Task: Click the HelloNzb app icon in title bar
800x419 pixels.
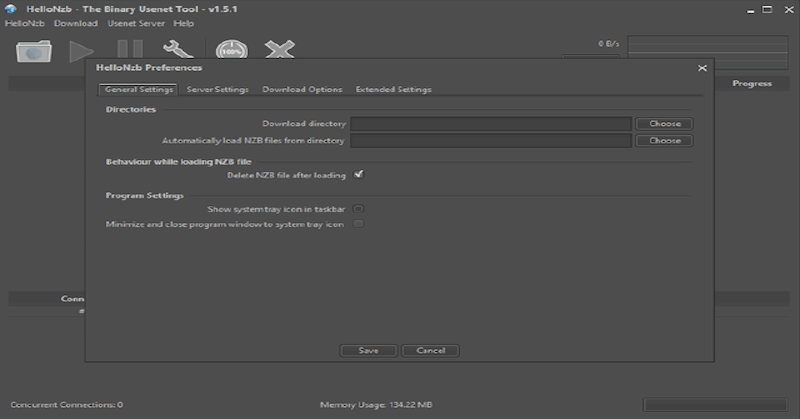Action: [10, 8]
